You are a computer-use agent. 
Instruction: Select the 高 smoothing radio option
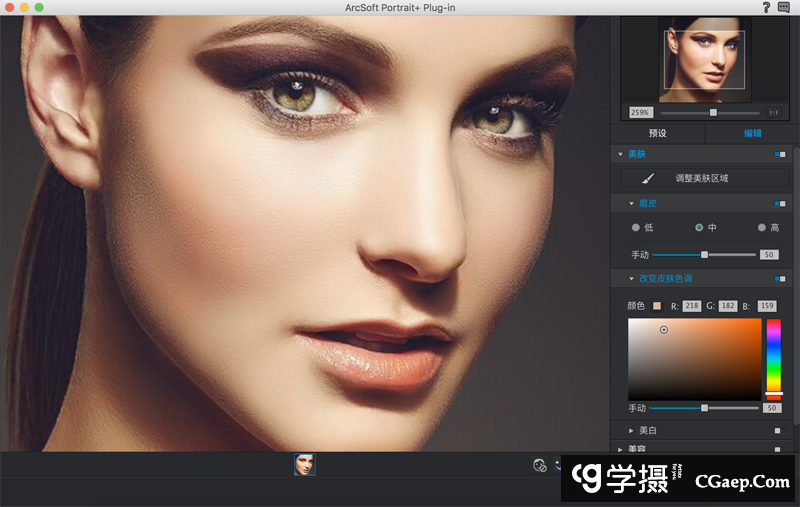(762, 227)
